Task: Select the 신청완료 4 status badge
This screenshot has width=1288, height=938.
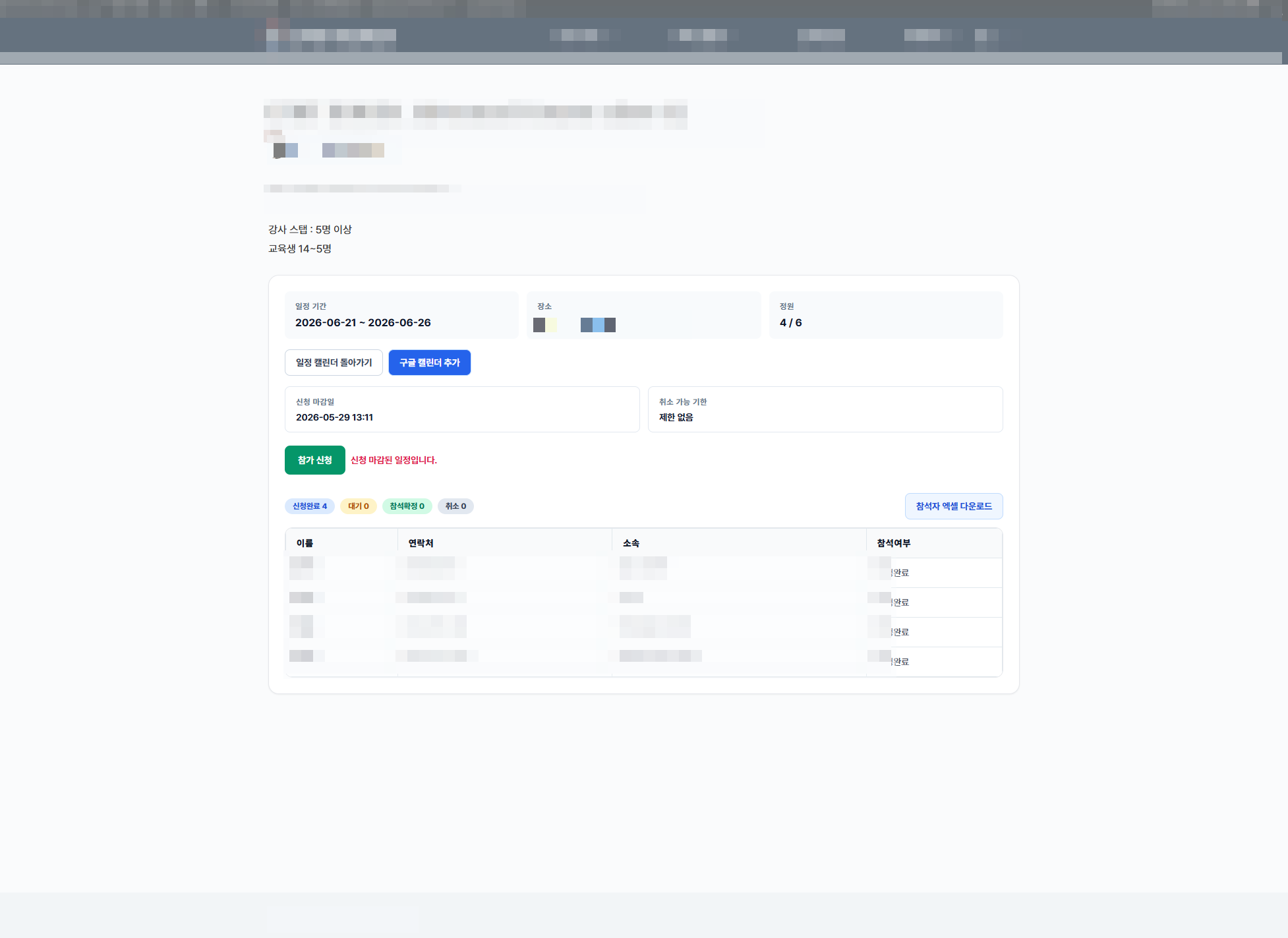Action: click(x=310, y=506)
